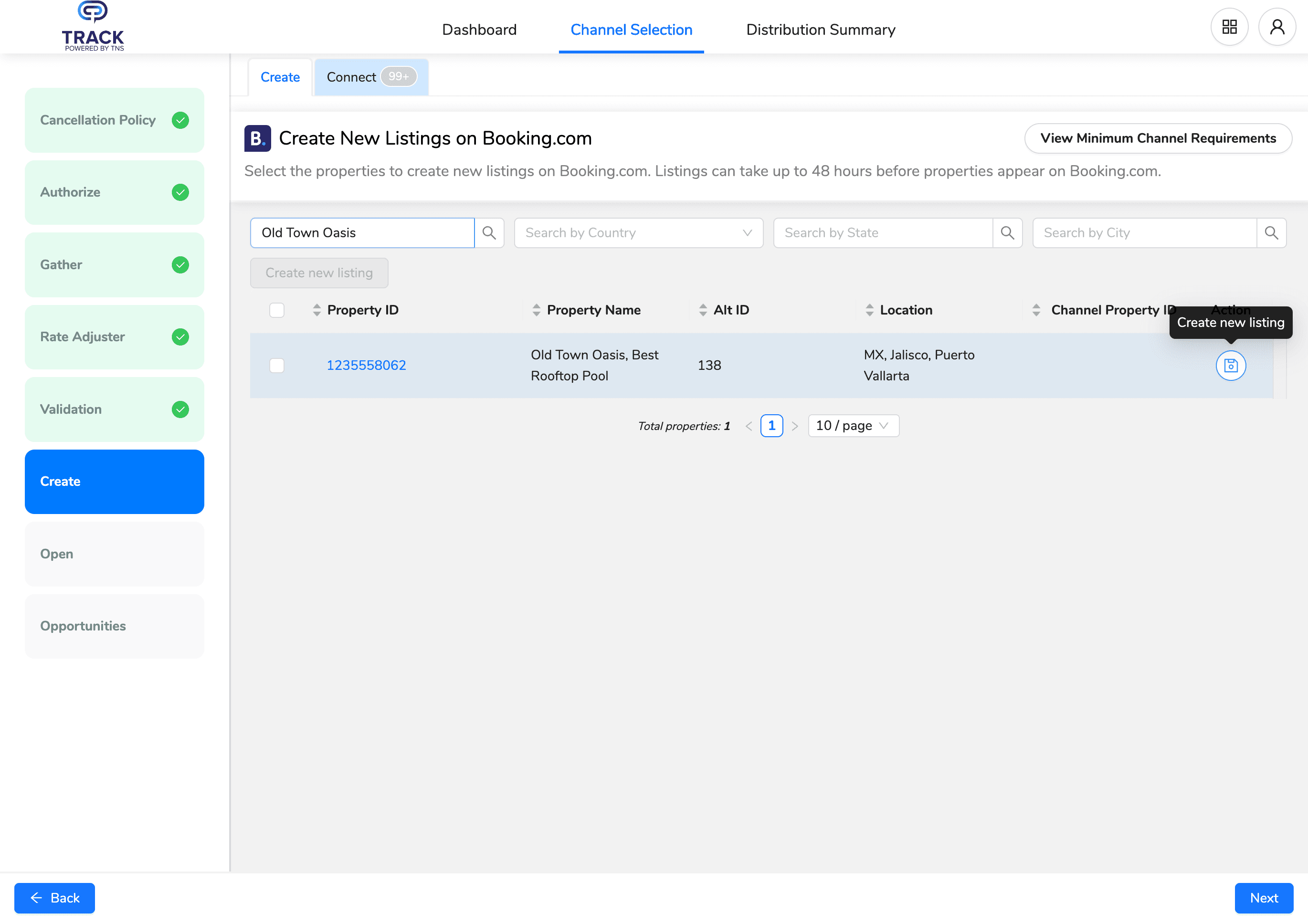This screenshot has height=924, width=1308.
Task: Click the Next button
Action: (x=1264, y=898)
